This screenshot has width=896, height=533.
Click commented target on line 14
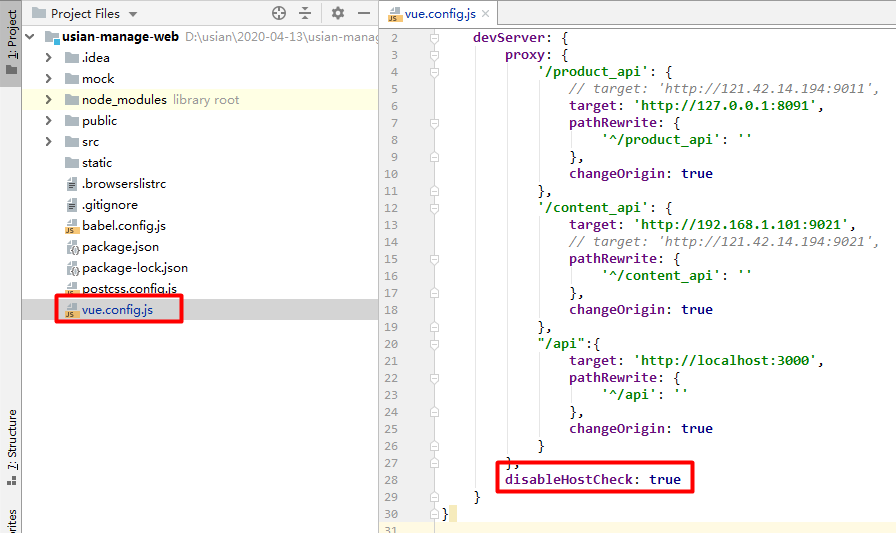tap(723, 242)
